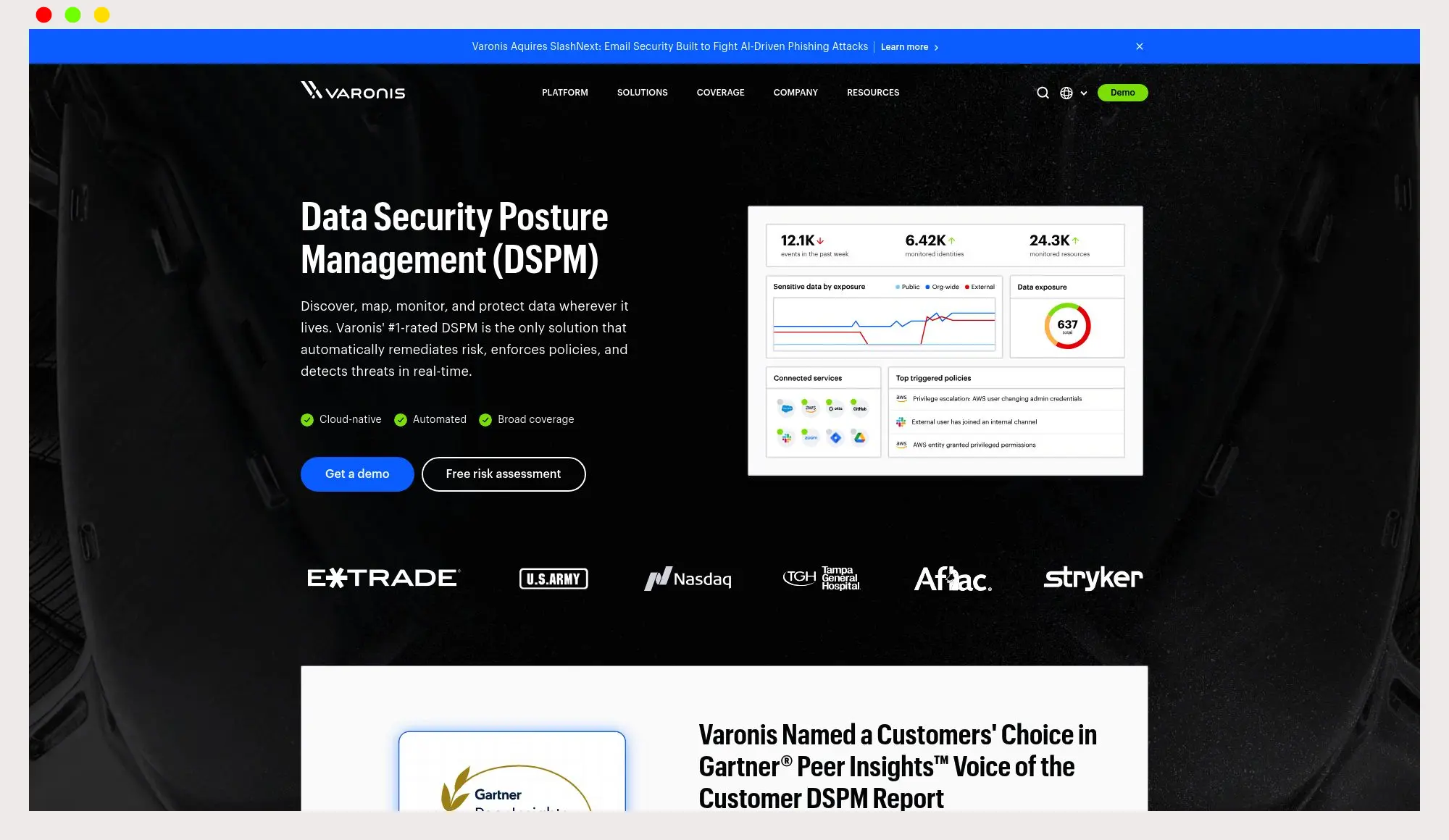This screenshot has width=1449, height=840.
Task: Click the Tampa General Hospital logo
Action: click(822, 578)
